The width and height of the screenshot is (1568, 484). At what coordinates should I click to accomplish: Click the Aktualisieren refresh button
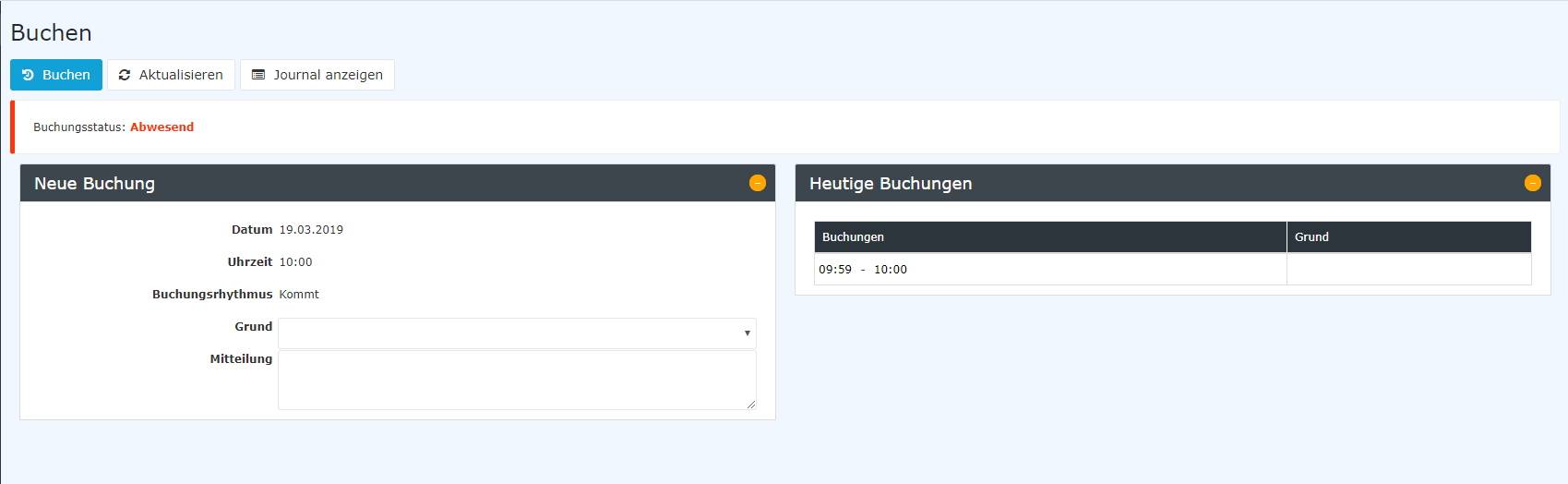click(171, 75)
